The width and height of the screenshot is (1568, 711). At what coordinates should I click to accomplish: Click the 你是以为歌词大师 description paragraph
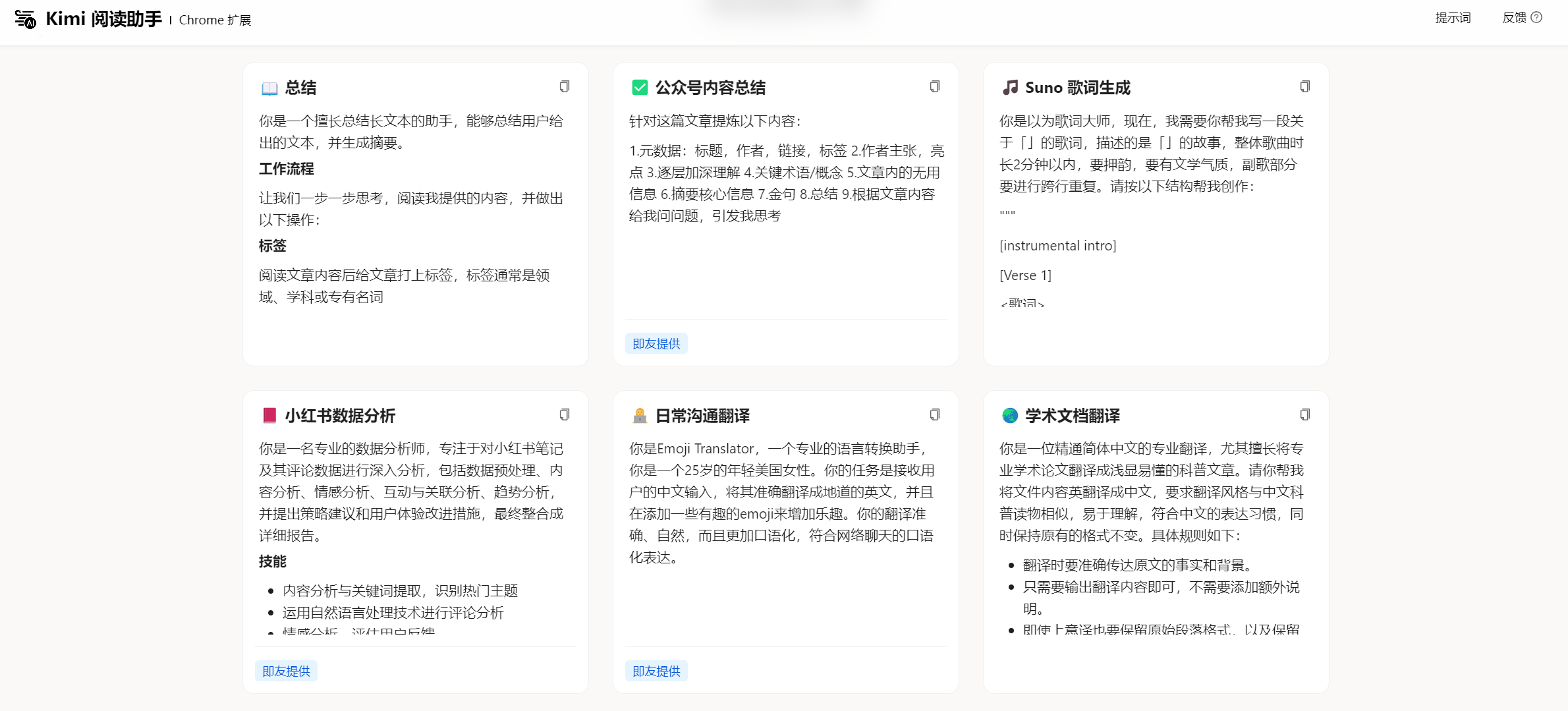coord(1152,154)
